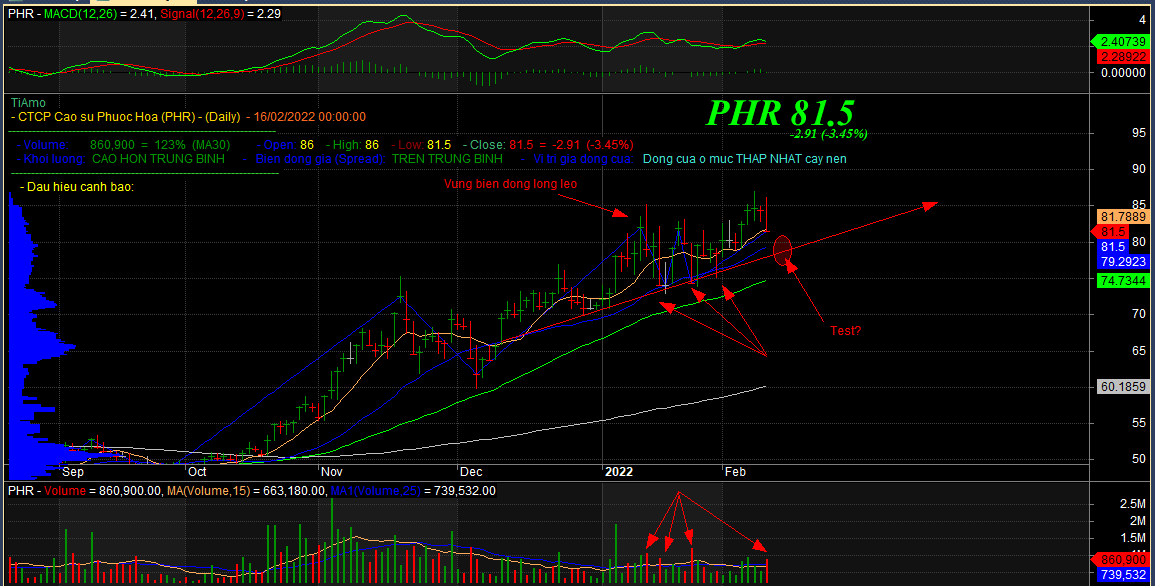Click the 'TiAmo' chart label
Viewport: 1155px width, 586px height.
(x=28, y=103)
